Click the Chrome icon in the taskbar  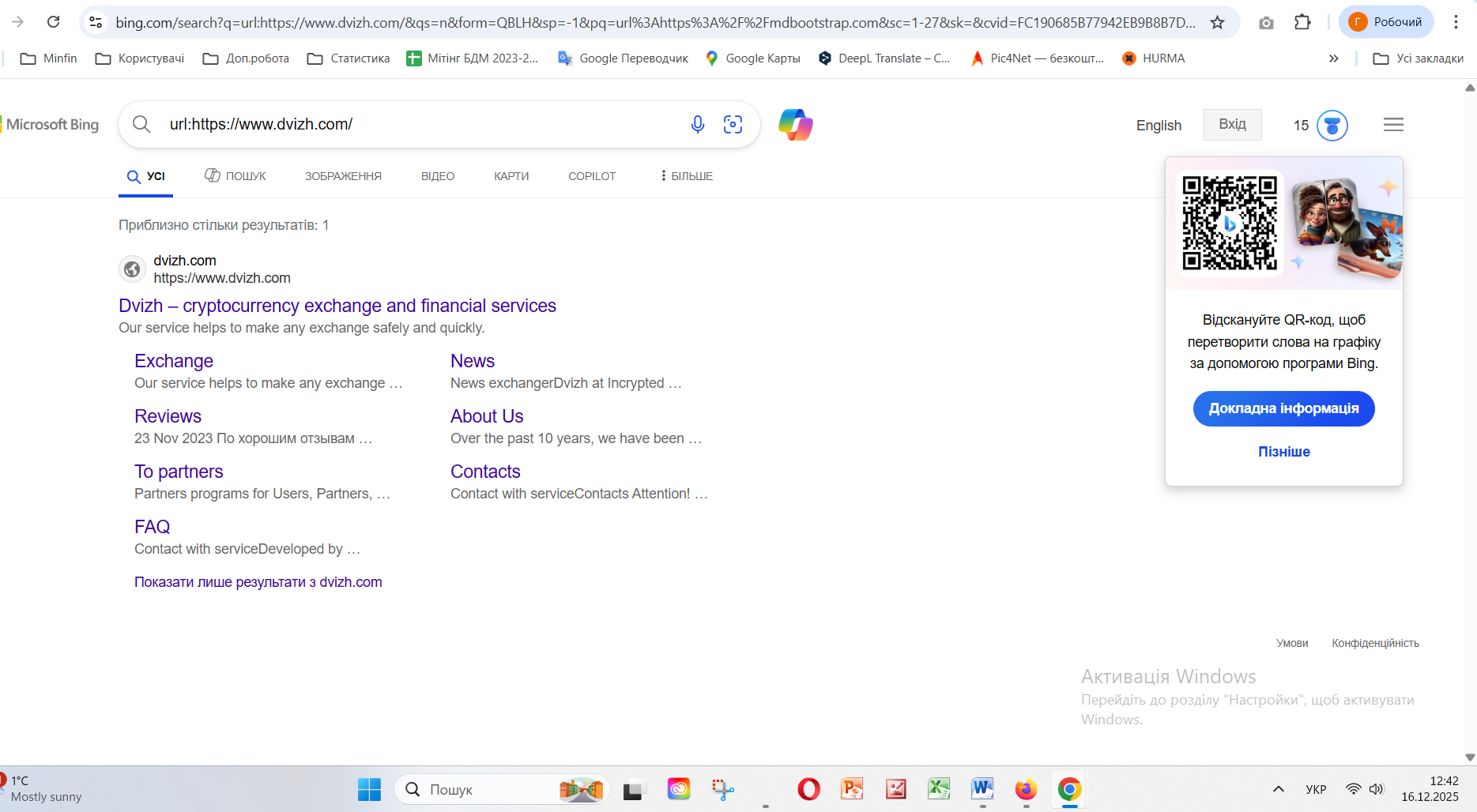pos(1069,789)
